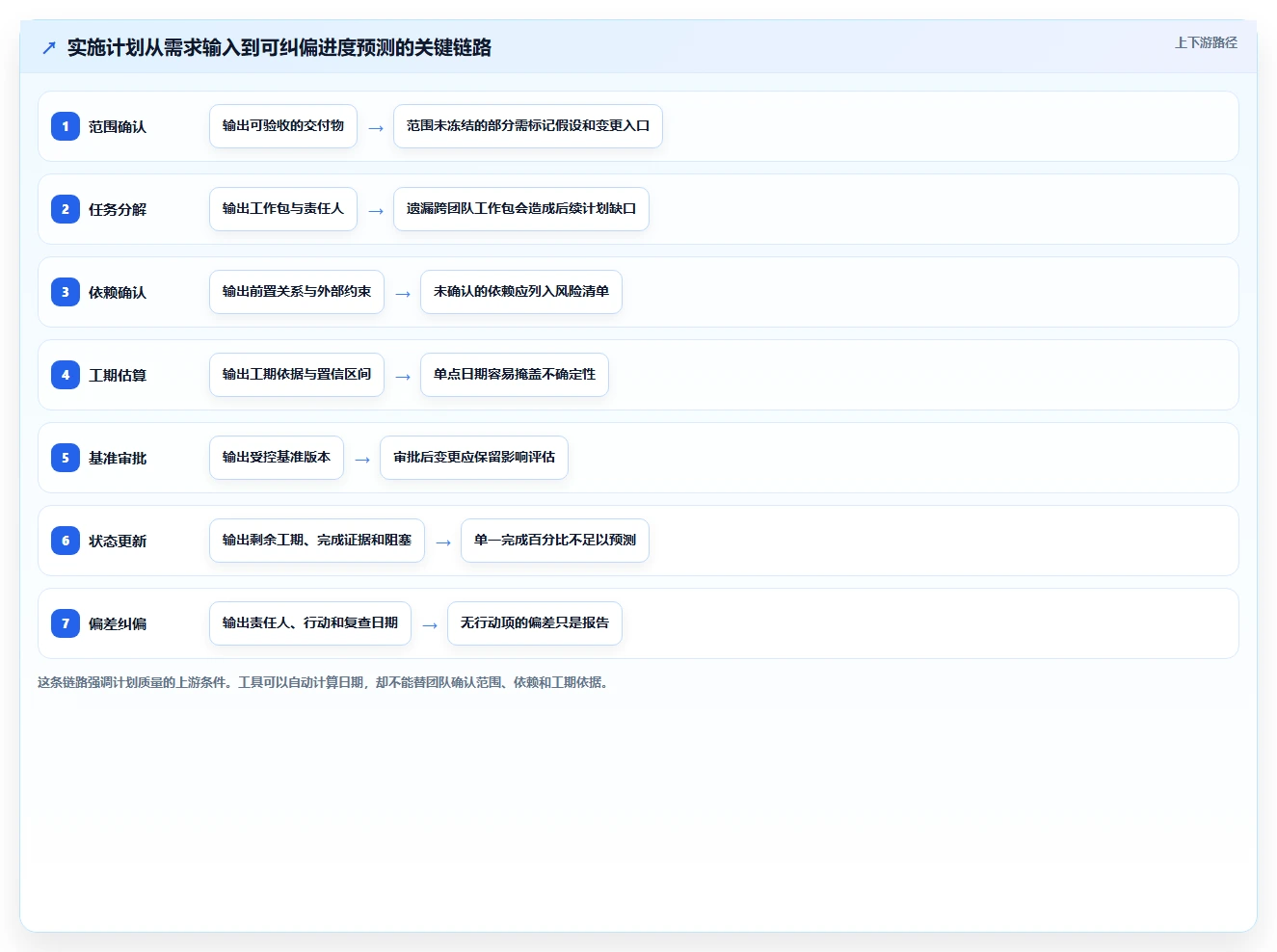The image size is (1277, 952).
Task: Click the arrow in the 基准审批 row
Action: [362, 460]
